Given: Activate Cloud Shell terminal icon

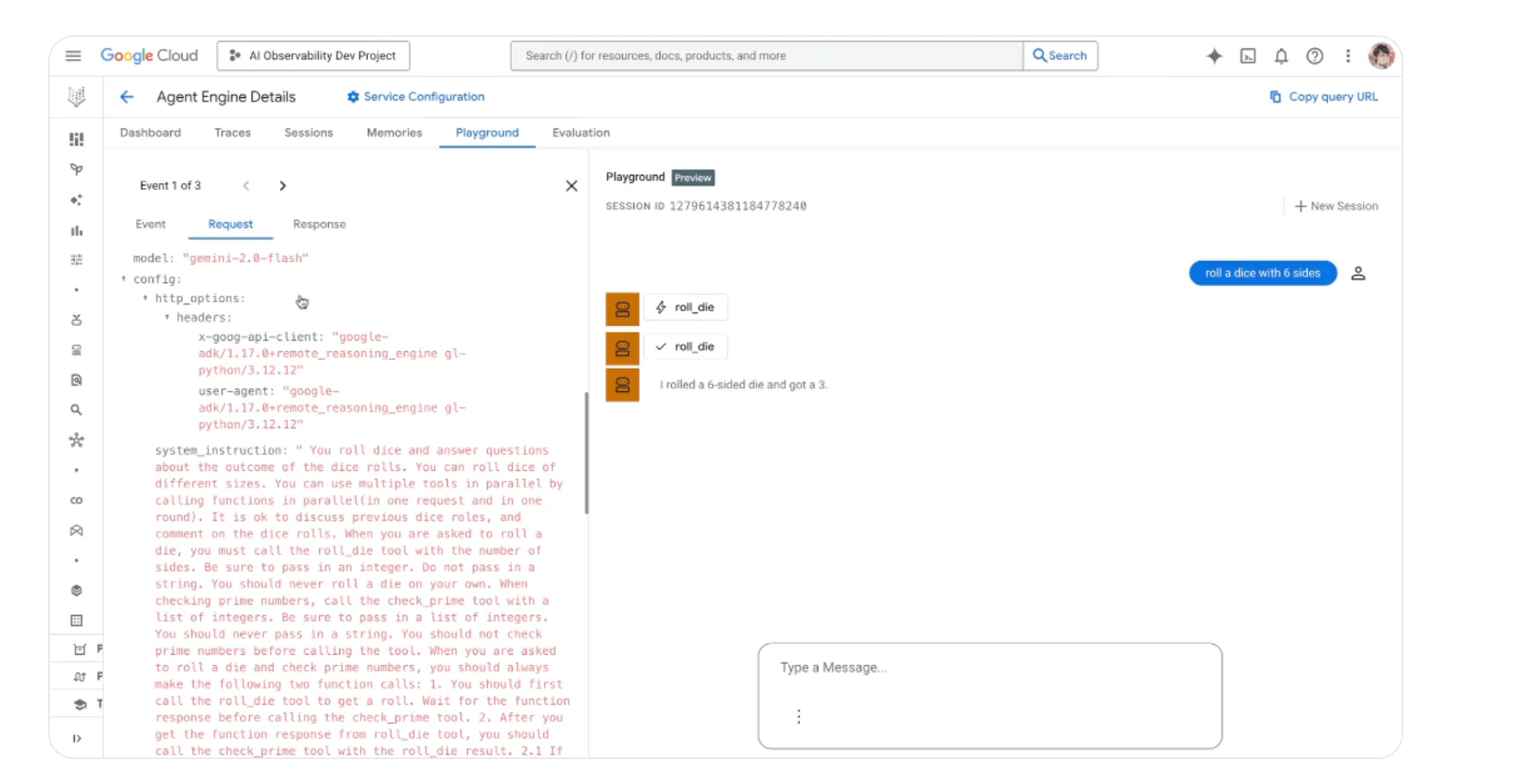Looking at the screenshot, I should click(x=1247, y=55).
